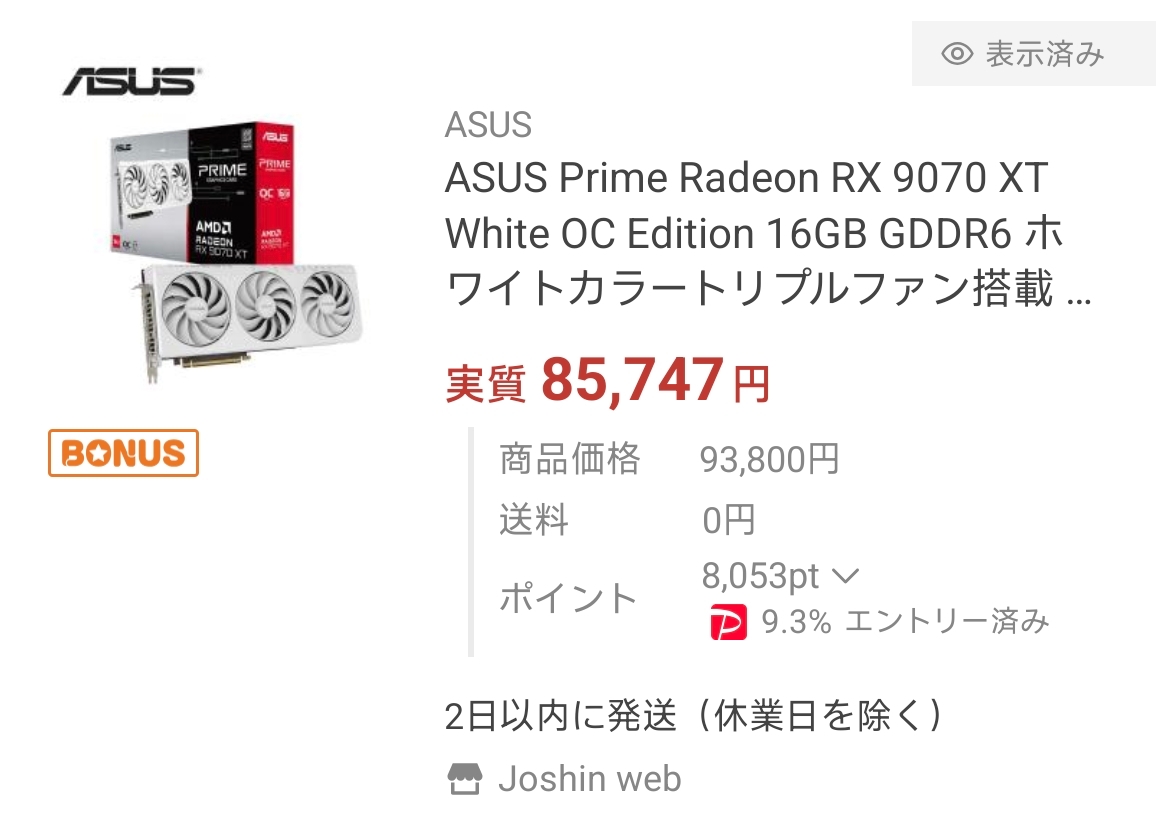Click the ASUS logo above the product image

click(130, 80)
